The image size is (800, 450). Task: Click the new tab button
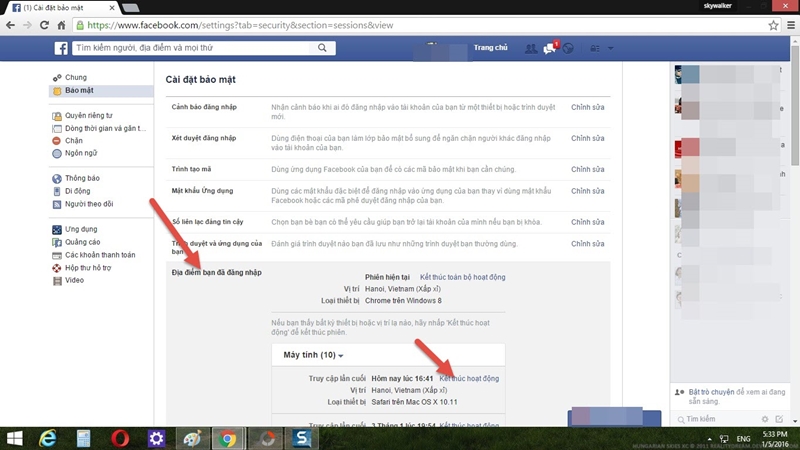[131, 8]
